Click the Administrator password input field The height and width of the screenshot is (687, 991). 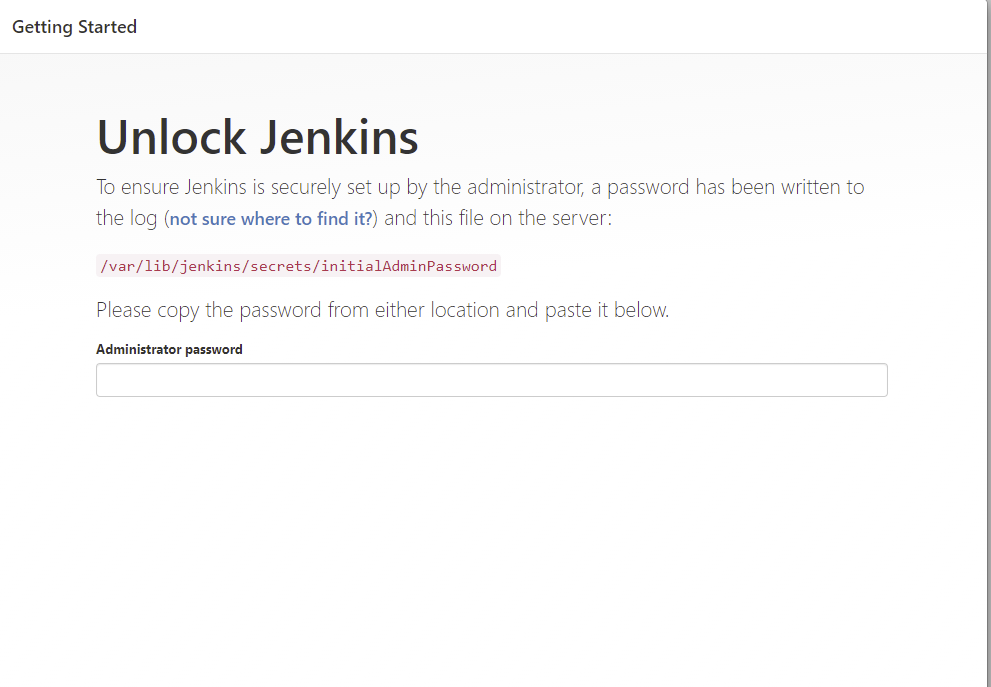(x=492, y=380)
